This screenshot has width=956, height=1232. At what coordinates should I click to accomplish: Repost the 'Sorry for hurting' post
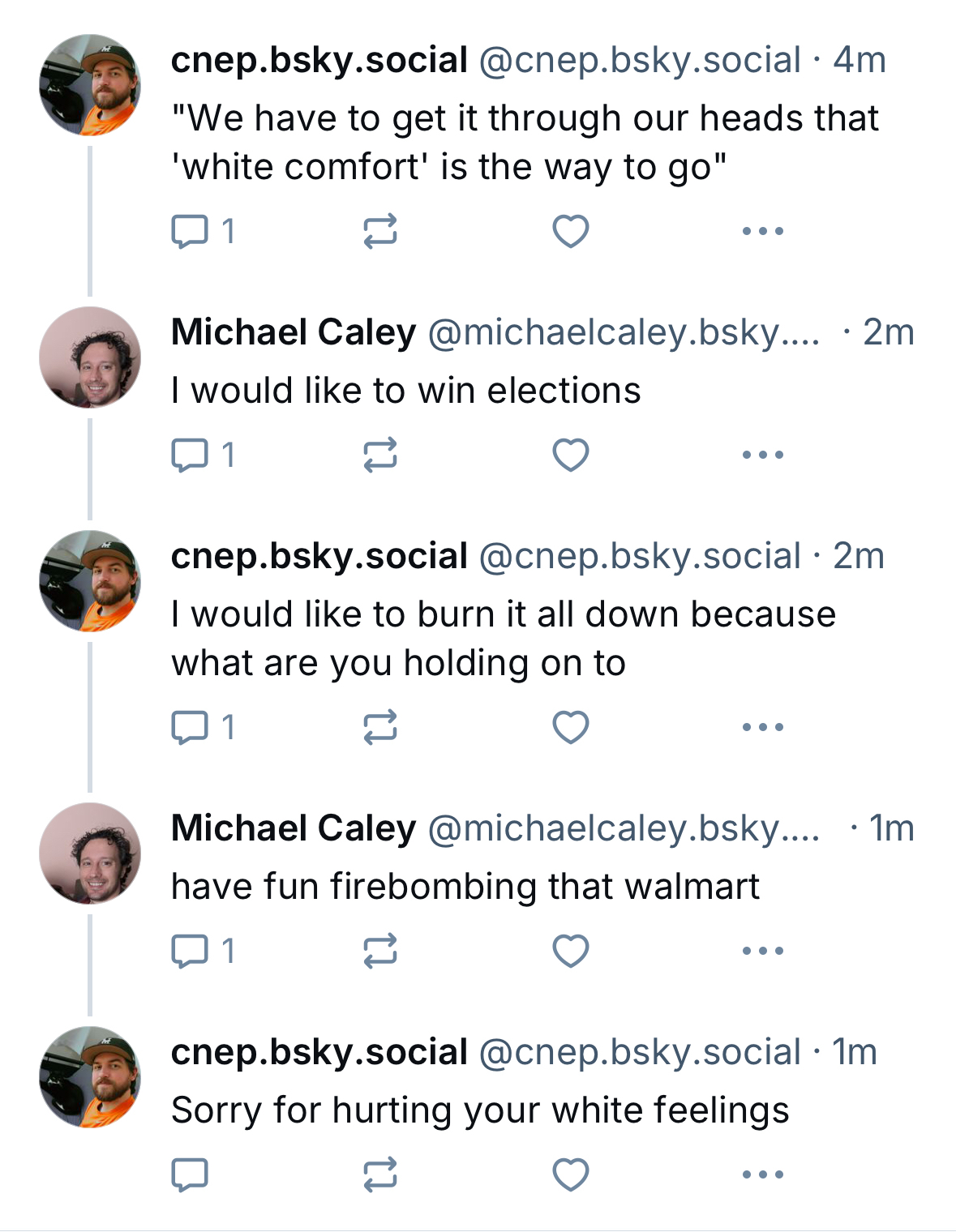(x=379, y=1174)
